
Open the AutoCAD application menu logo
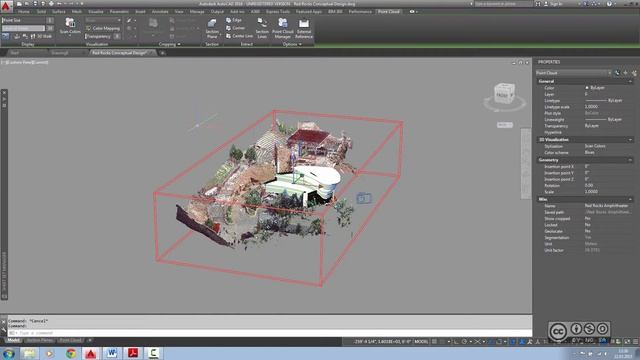pyautogui.click(x=6, y=6)
